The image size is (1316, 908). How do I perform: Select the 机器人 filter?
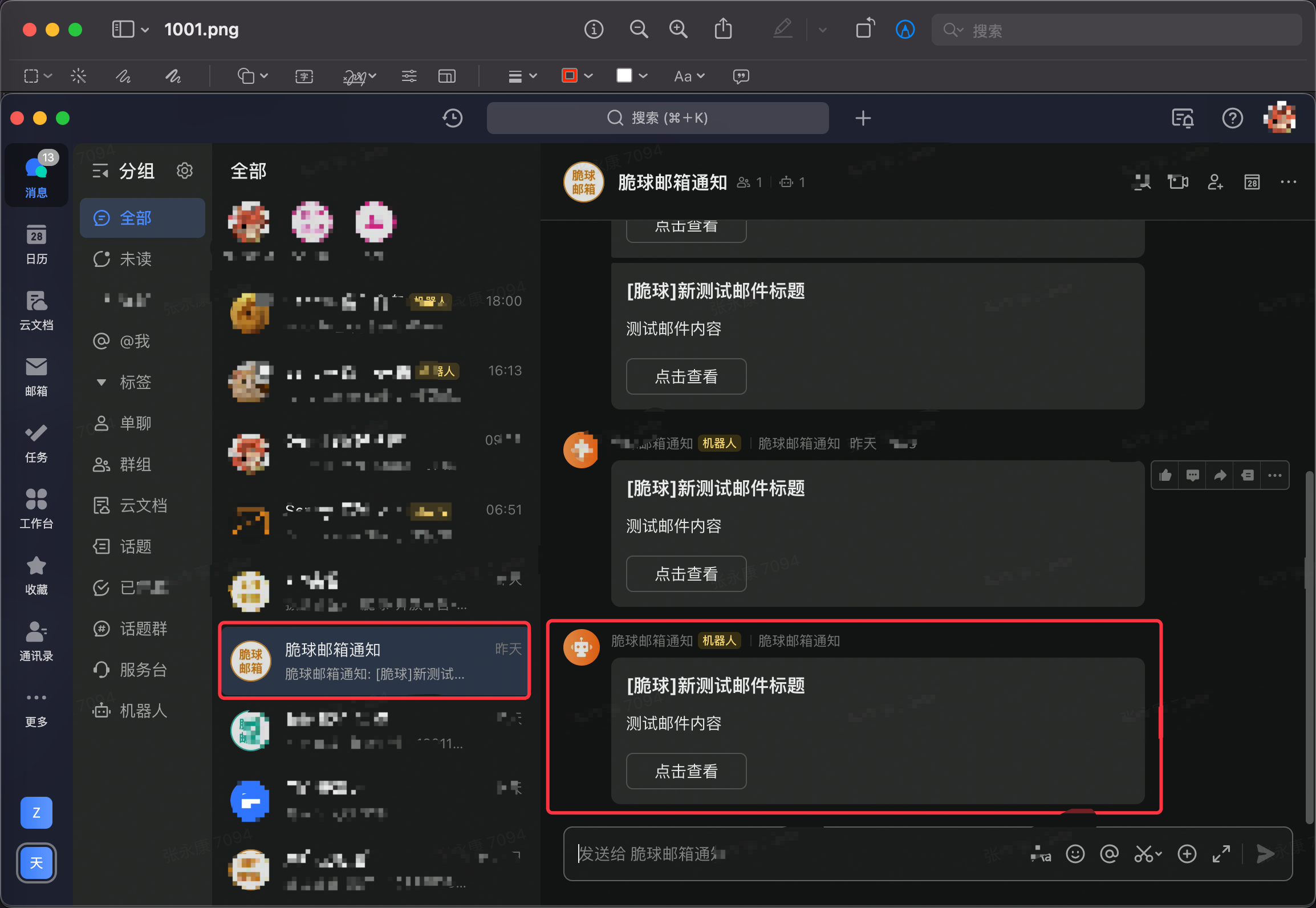coord(143,711)
